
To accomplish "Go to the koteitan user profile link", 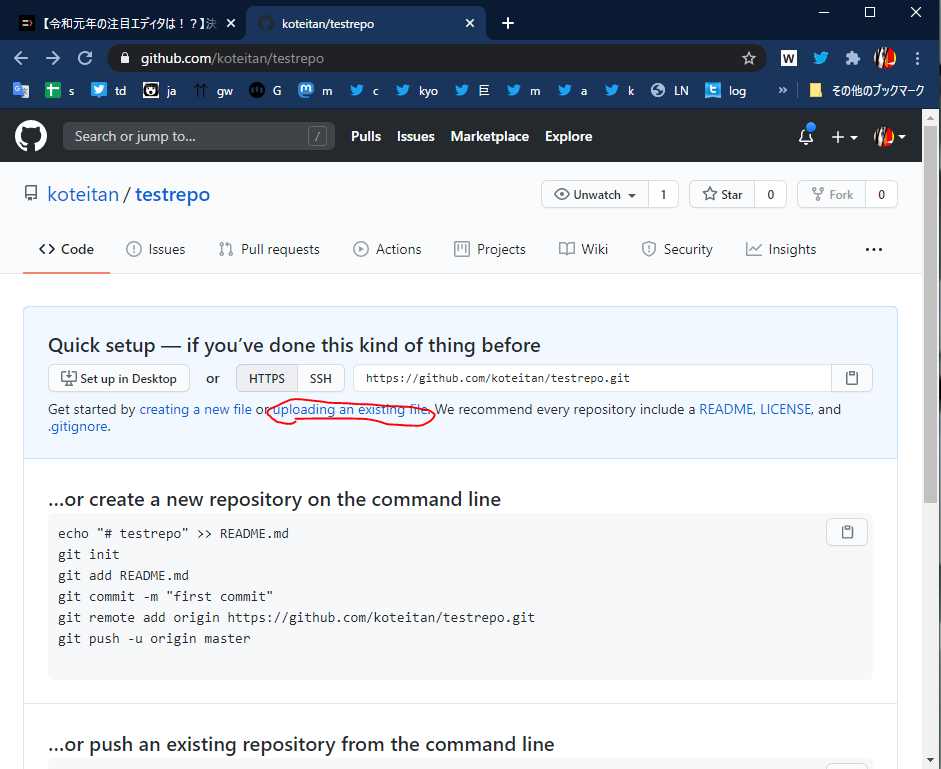I will pos(83,195).
